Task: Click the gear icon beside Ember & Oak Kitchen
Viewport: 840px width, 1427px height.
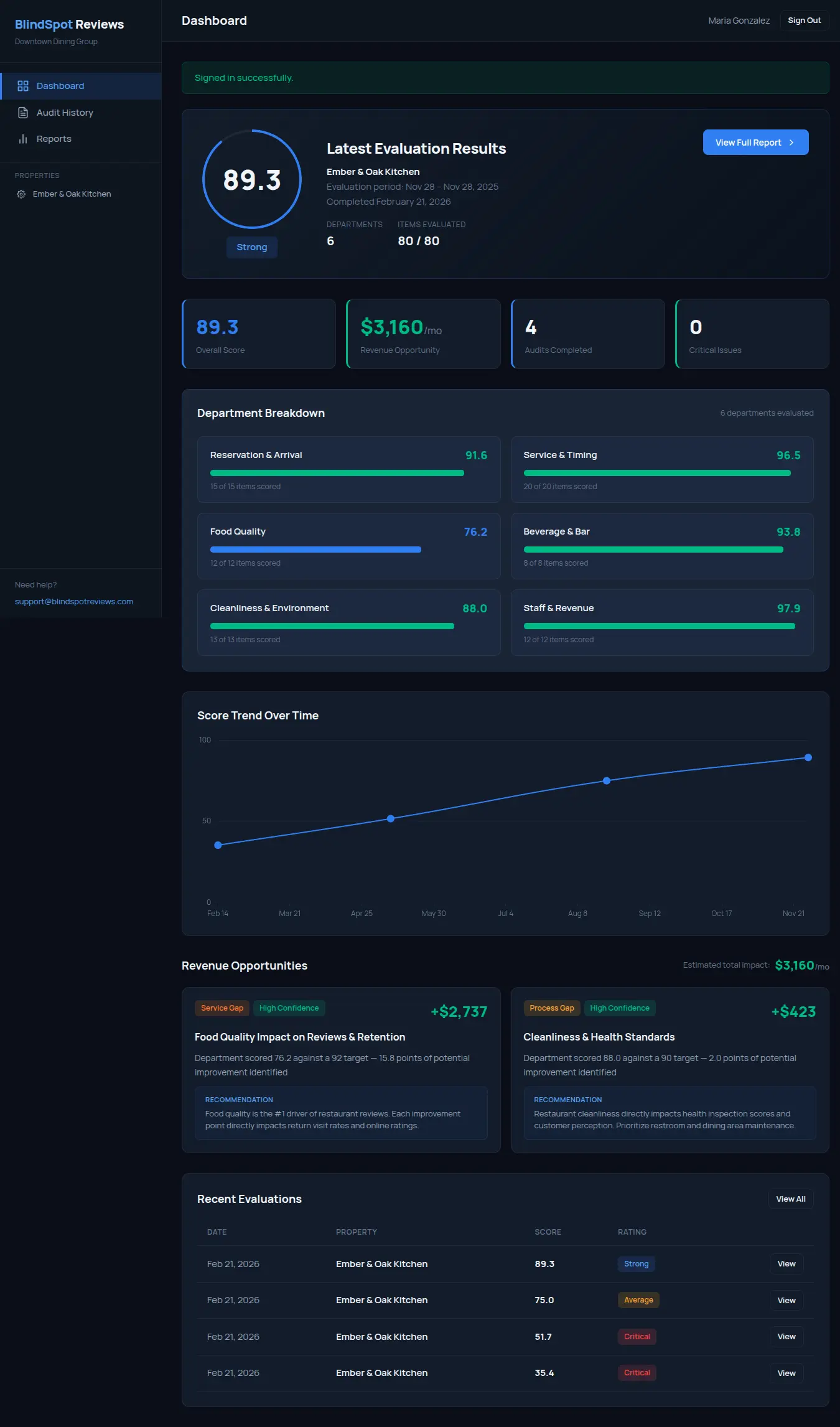Action: [21, 194]
